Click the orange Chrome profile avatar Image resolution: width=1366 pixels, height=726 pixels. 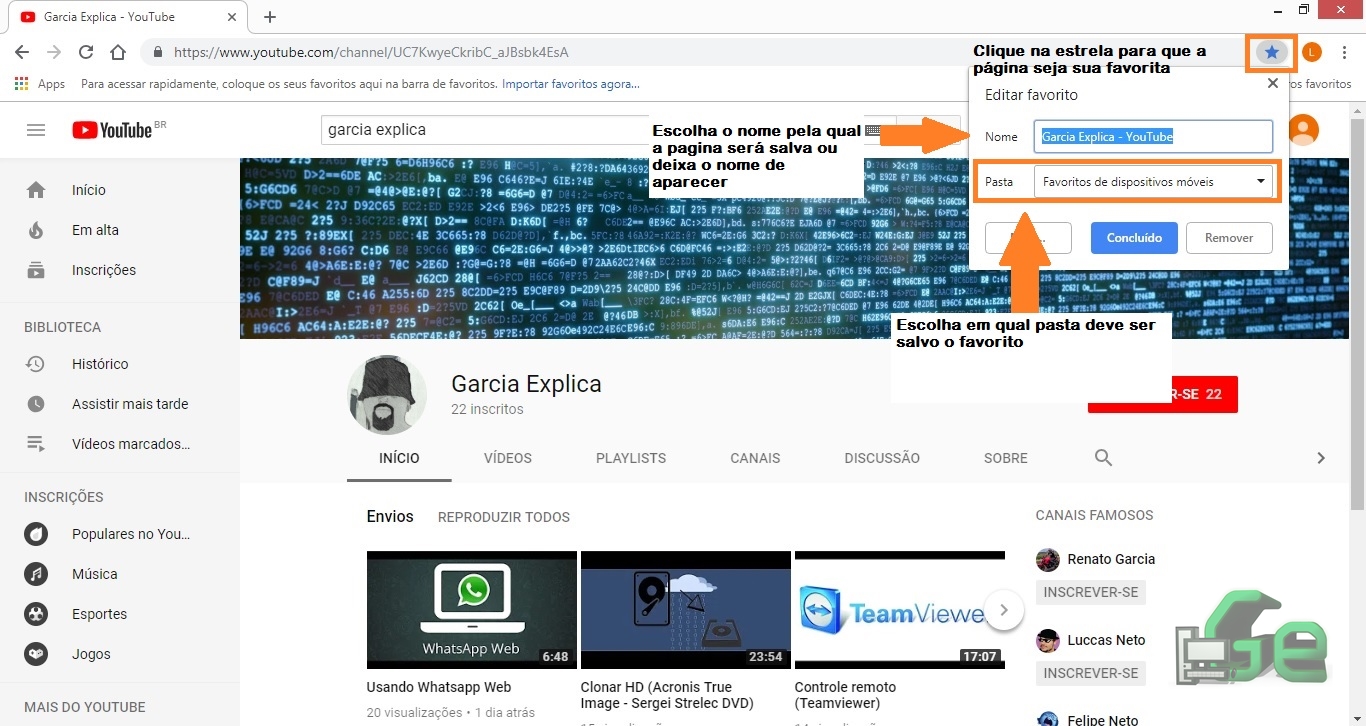1312,52
